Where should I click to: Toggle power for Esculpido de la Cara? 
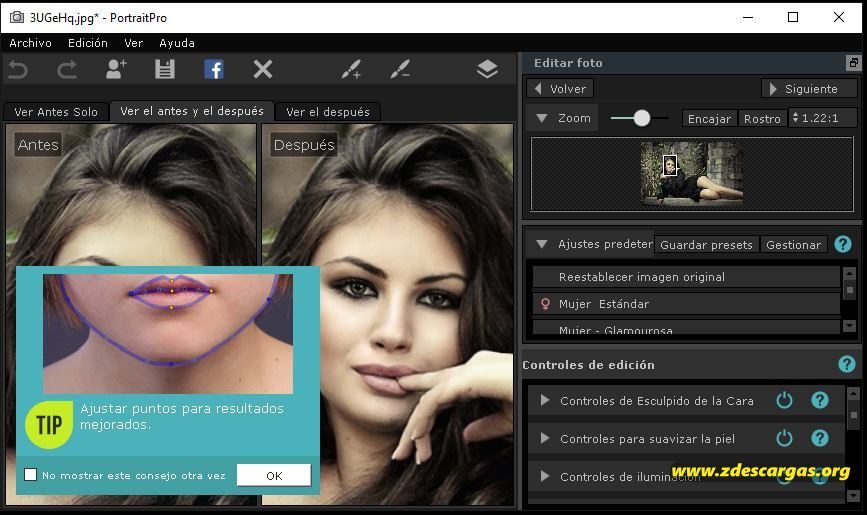click(x=784, y=400)
